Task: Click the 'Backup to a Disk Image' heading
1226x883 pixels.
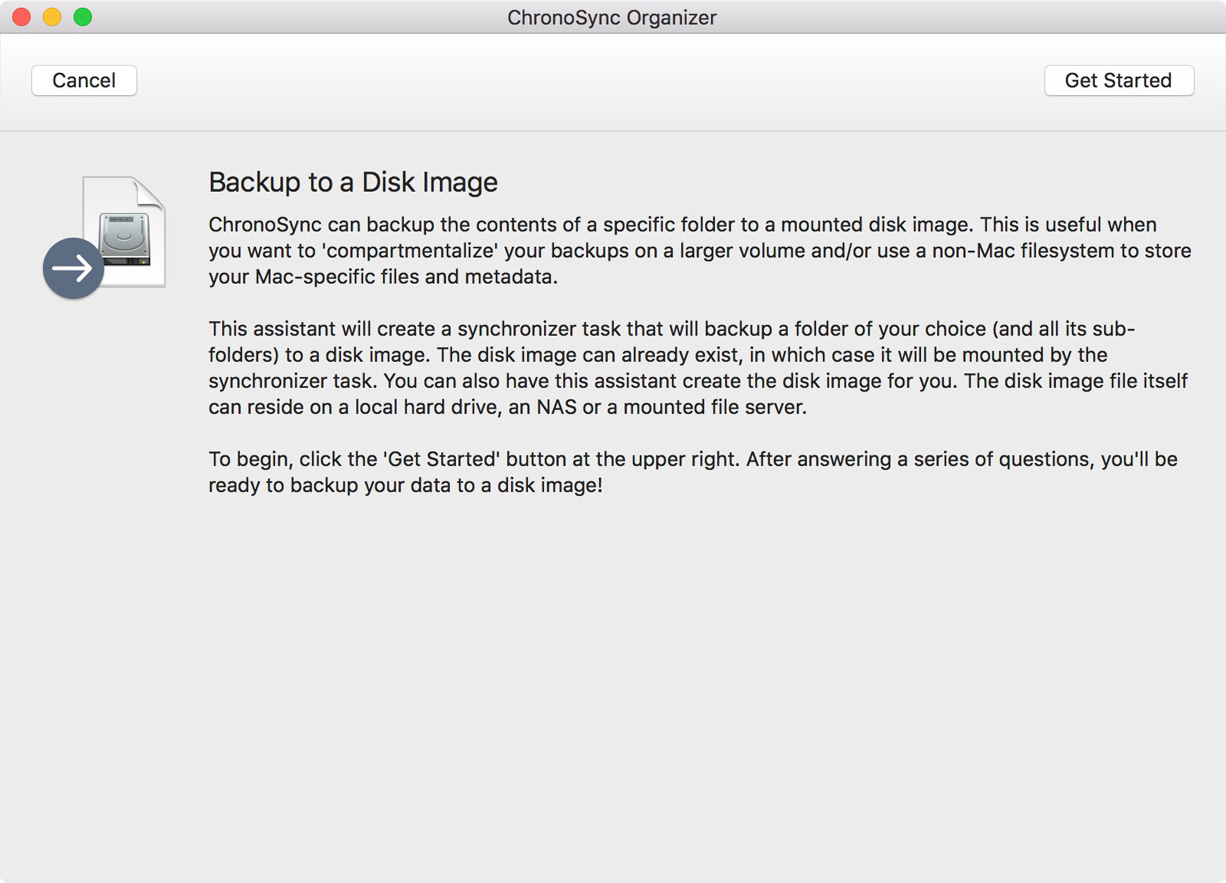Action: 353,182
